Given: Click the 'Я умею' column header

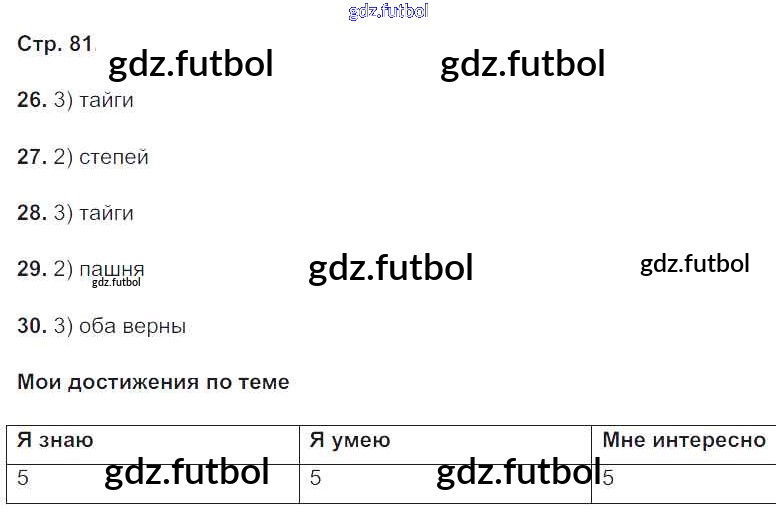Looking at the screenshot, I should click(350, 440).
